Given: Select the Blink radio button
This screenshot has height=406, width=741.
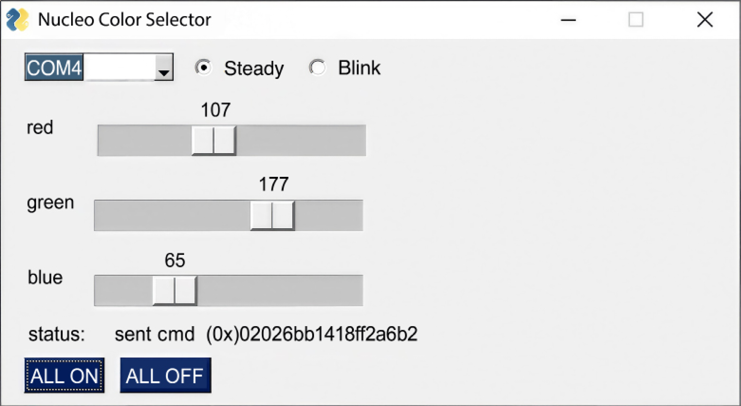Looking at the screenshot, I should [x=318, y=68].
